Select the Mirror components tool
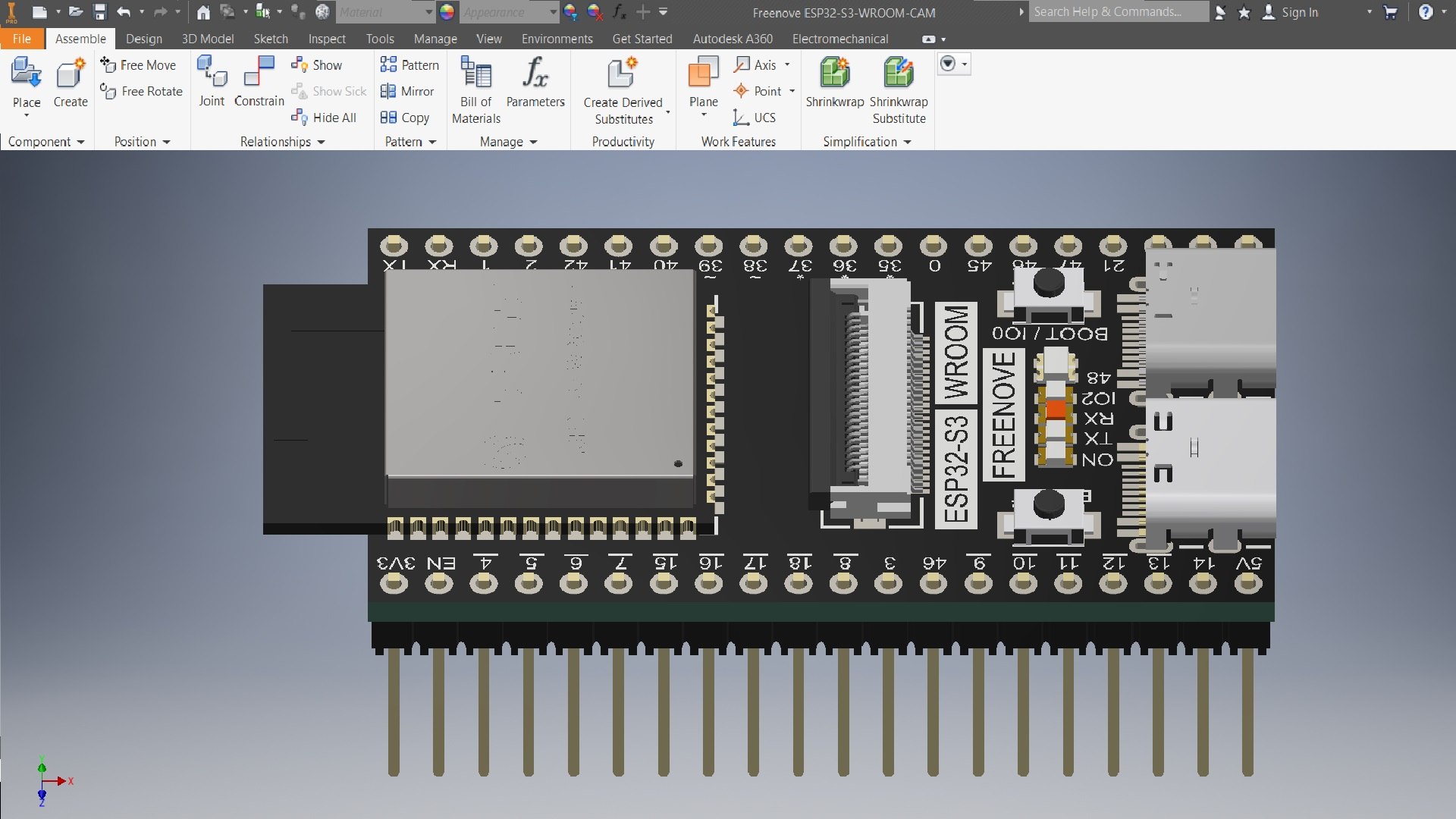Image resolution: width=1456 pixels, height=819 pixels. (x=408, y=91)
